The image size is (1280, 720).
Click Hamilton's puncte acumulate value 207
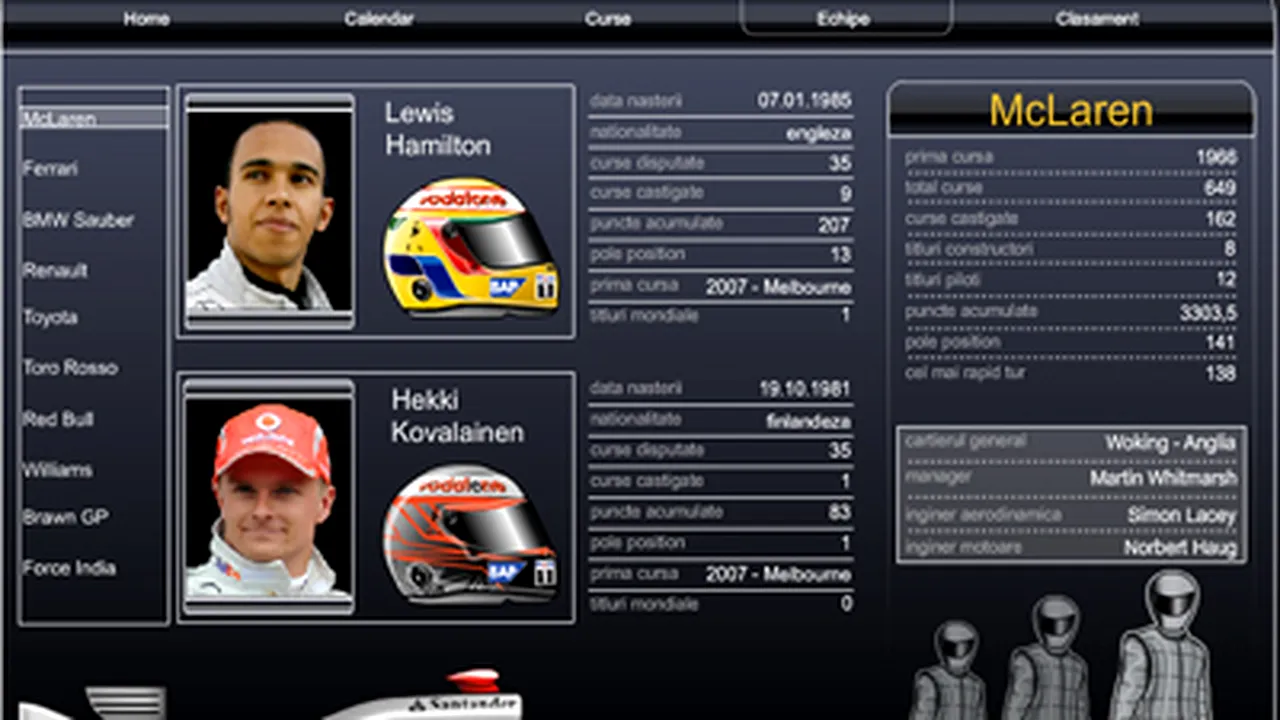click(x=834, y=225)
